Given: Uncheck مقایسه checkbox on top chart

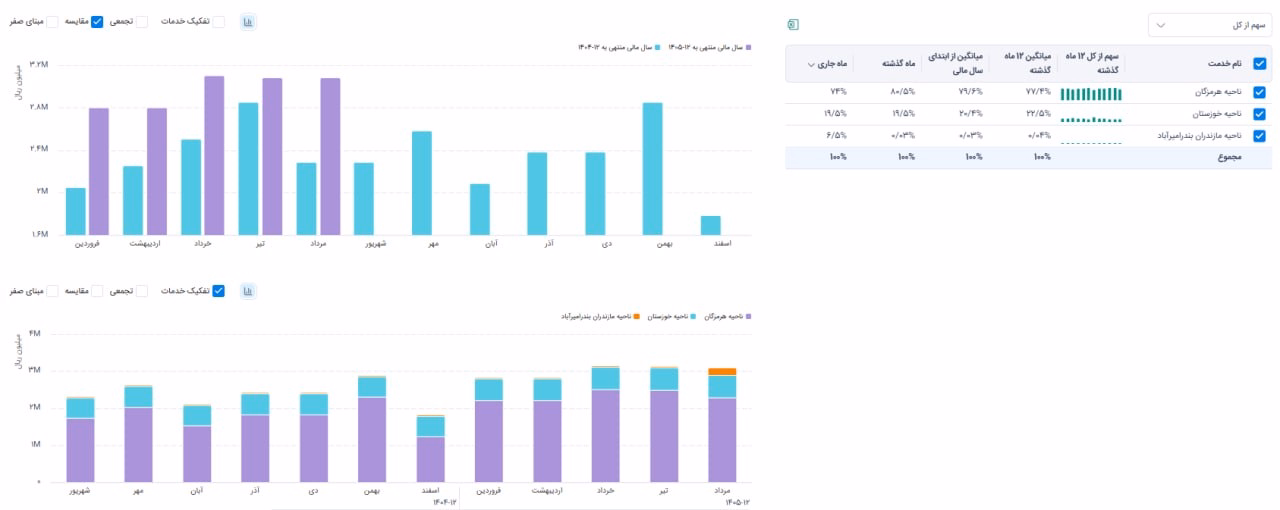Looking at the screenshot, I should pyautogui.click(x=97, y=21).
